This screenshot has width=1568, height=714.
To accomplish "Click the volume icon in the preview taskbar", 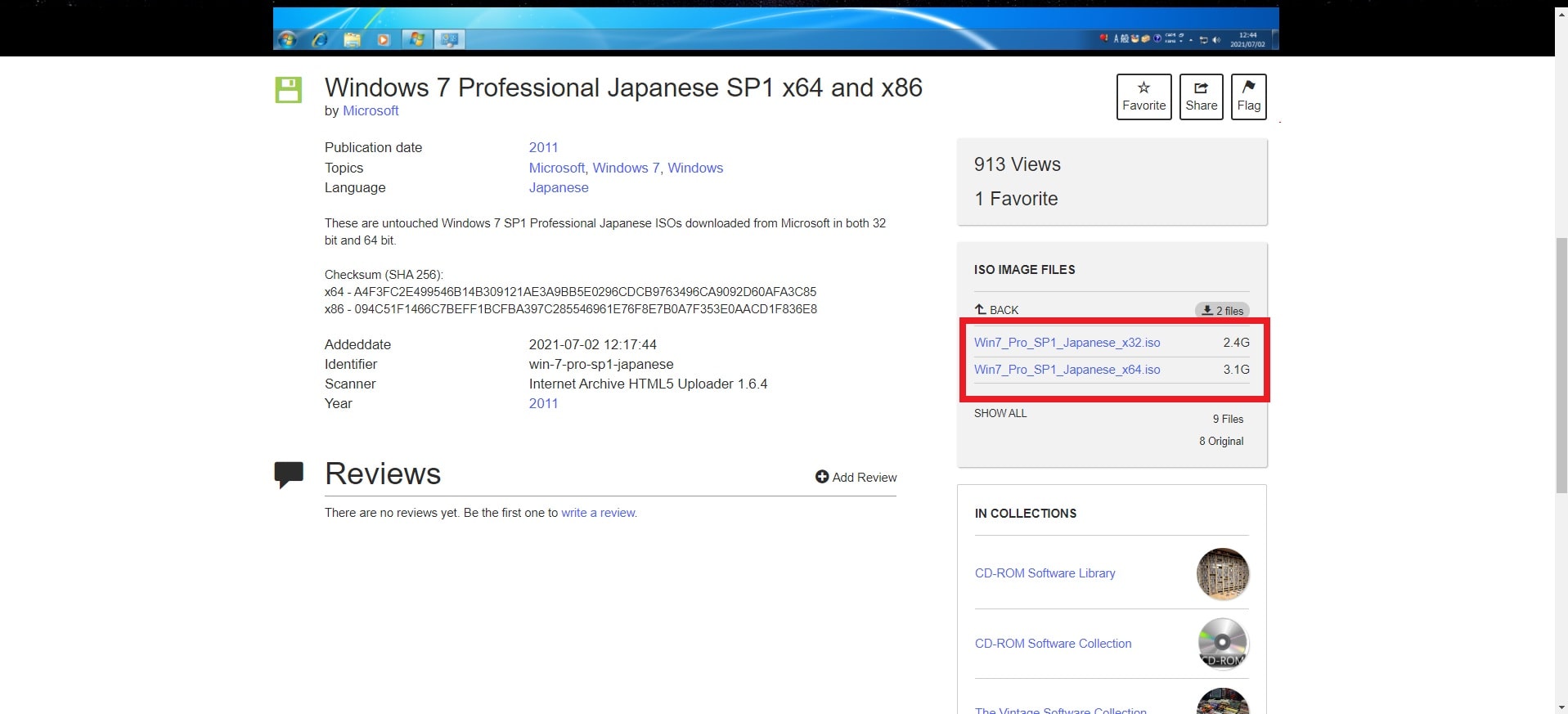I will click(x=1216, y=39).
